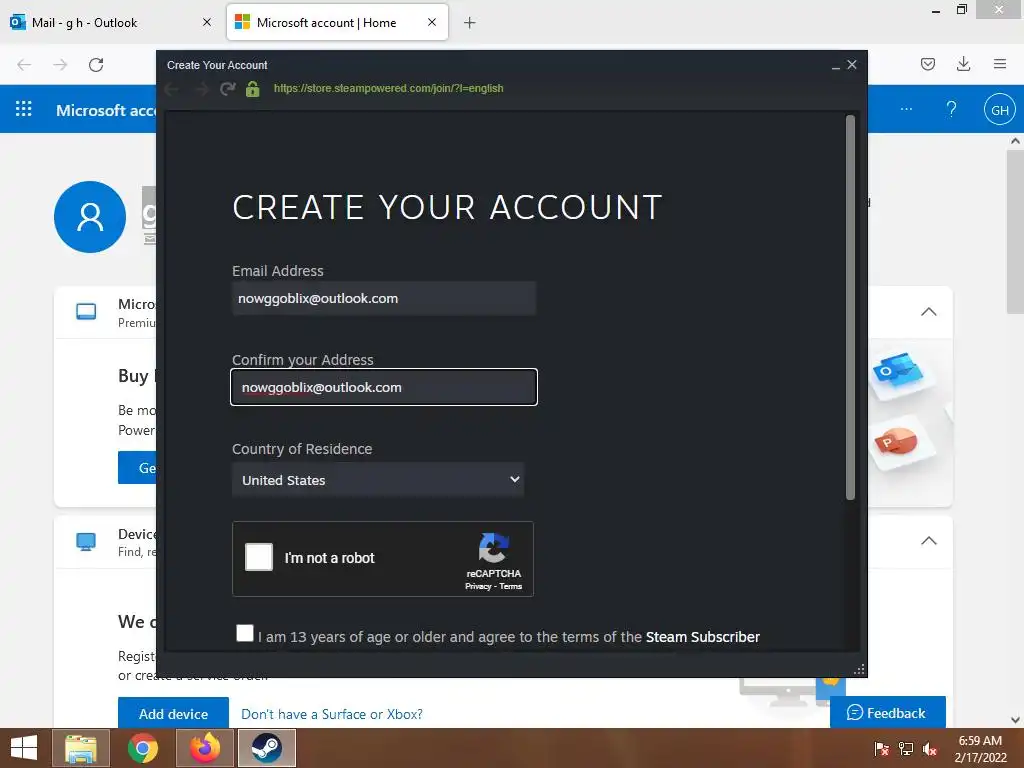Open the Microsoft apps grid launcher

(x=24, y=108)
